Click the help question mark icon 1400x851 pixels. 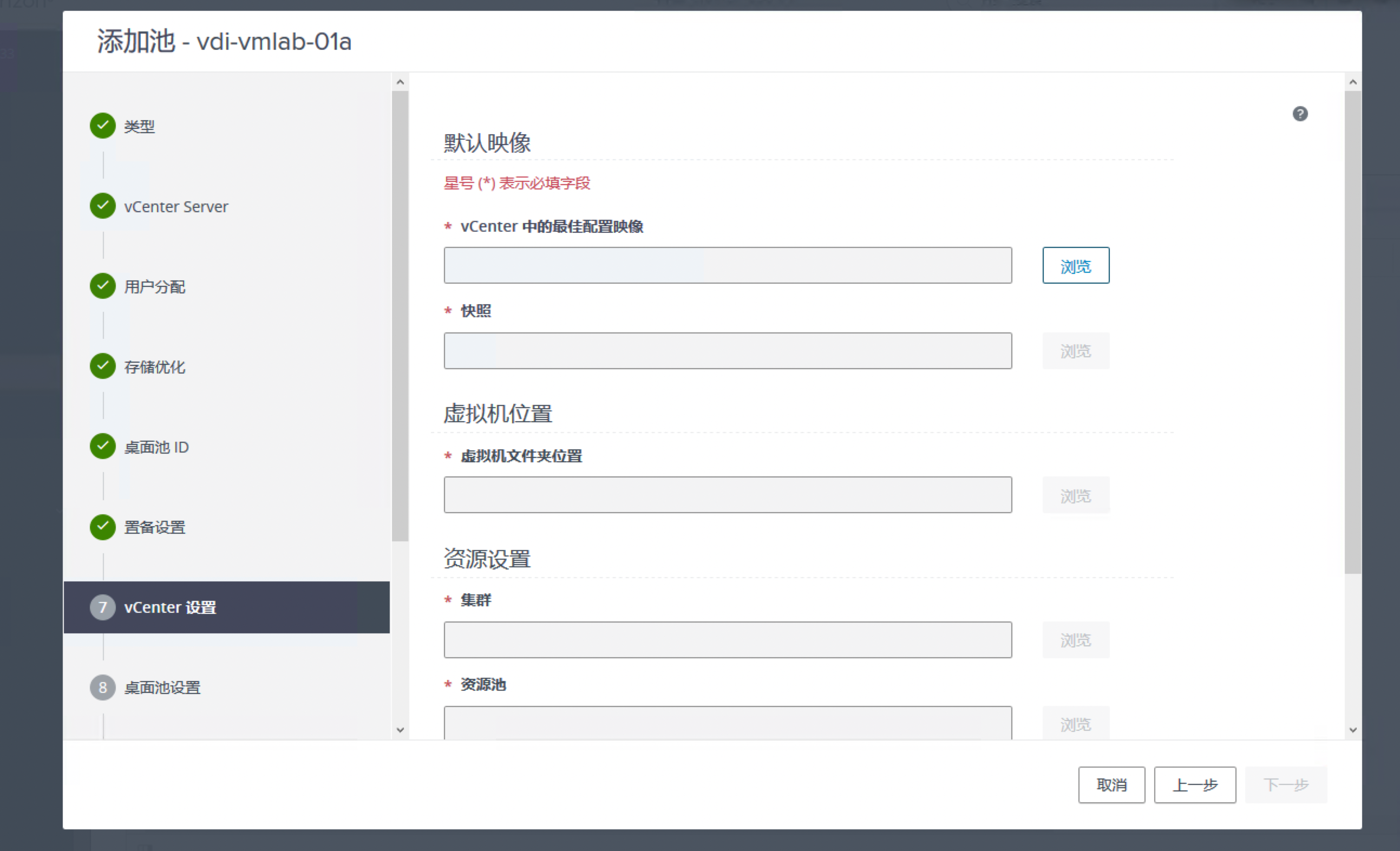[x=1299, y=114]
